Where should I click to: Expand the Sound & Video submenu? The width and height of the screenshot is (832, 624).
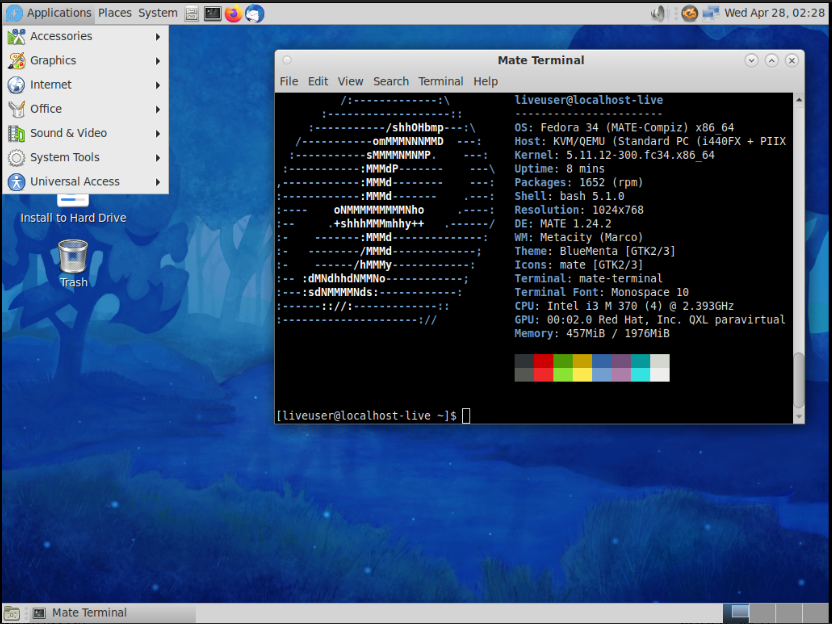coord(85,133)
